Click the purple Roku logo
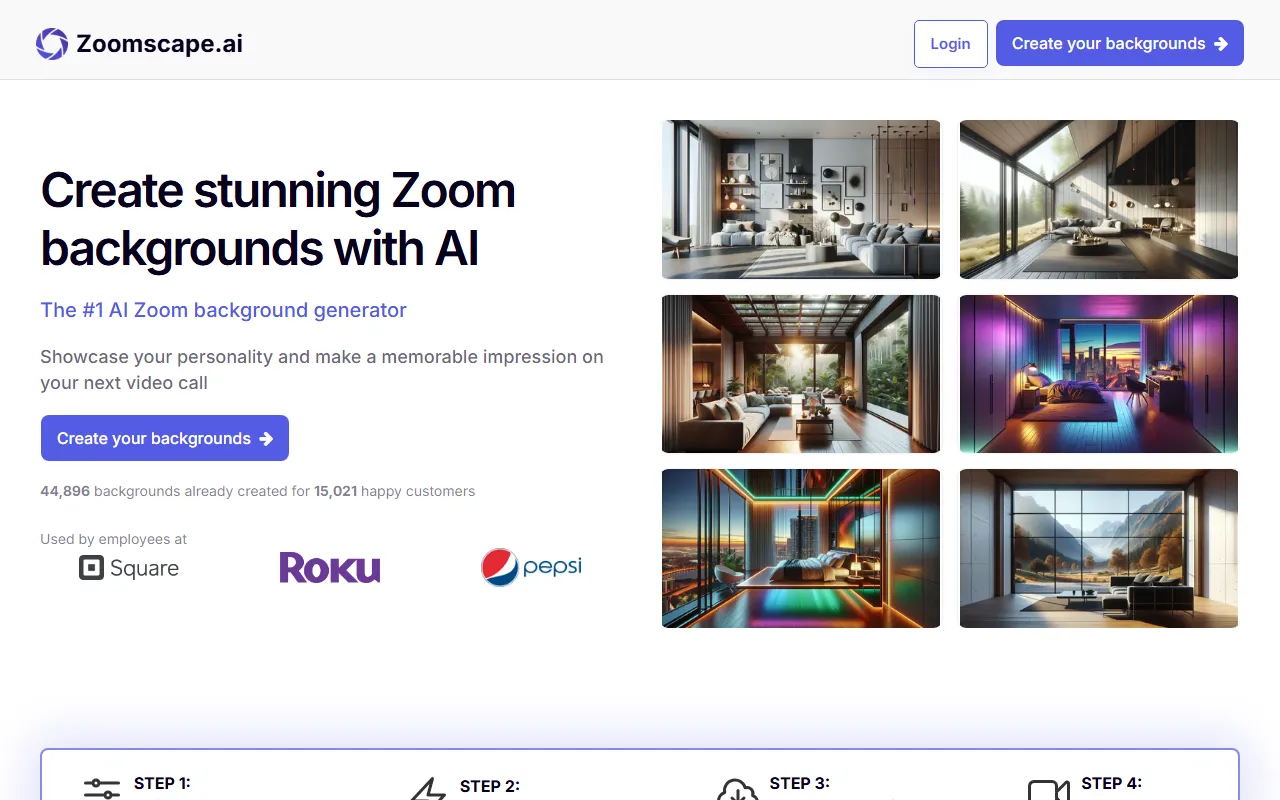 tap(329, 568)
